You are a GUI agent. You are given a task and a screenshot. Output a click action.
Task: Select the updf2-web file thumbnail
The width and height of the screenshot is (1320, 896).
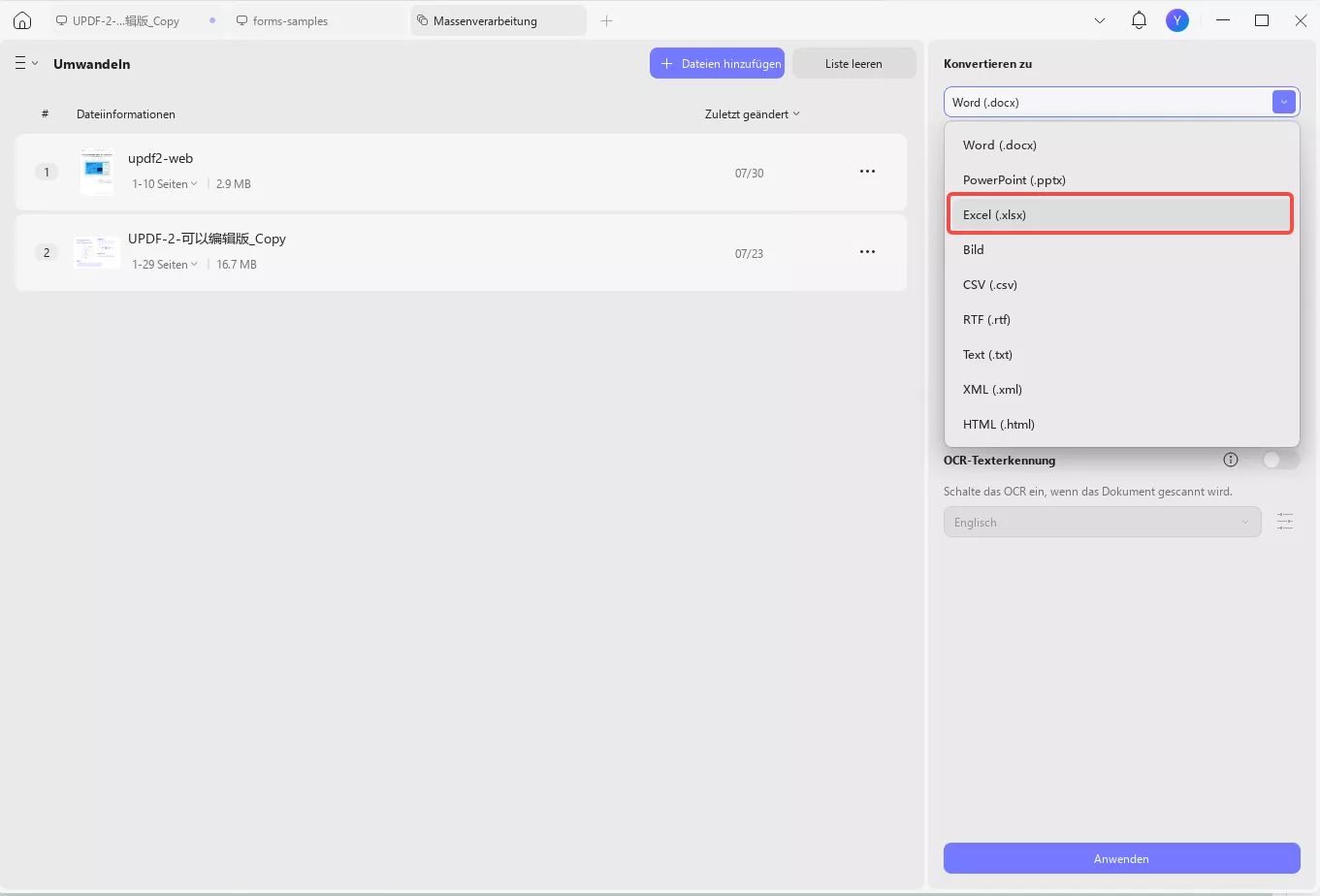coord(97,172)
